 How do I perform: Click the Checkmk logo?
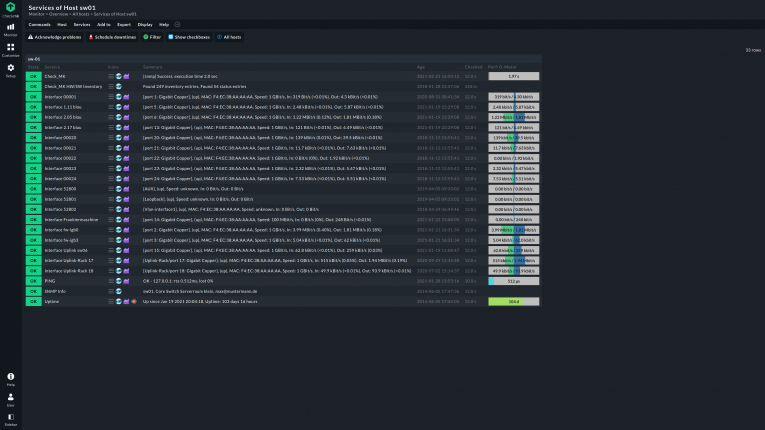pyautogui.click(x=10, y=9)
